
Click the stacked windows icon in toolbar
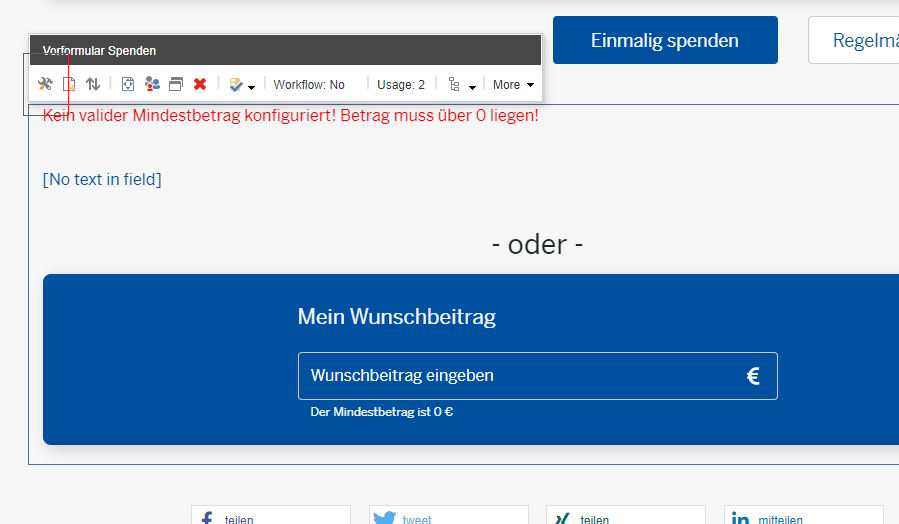176,85
